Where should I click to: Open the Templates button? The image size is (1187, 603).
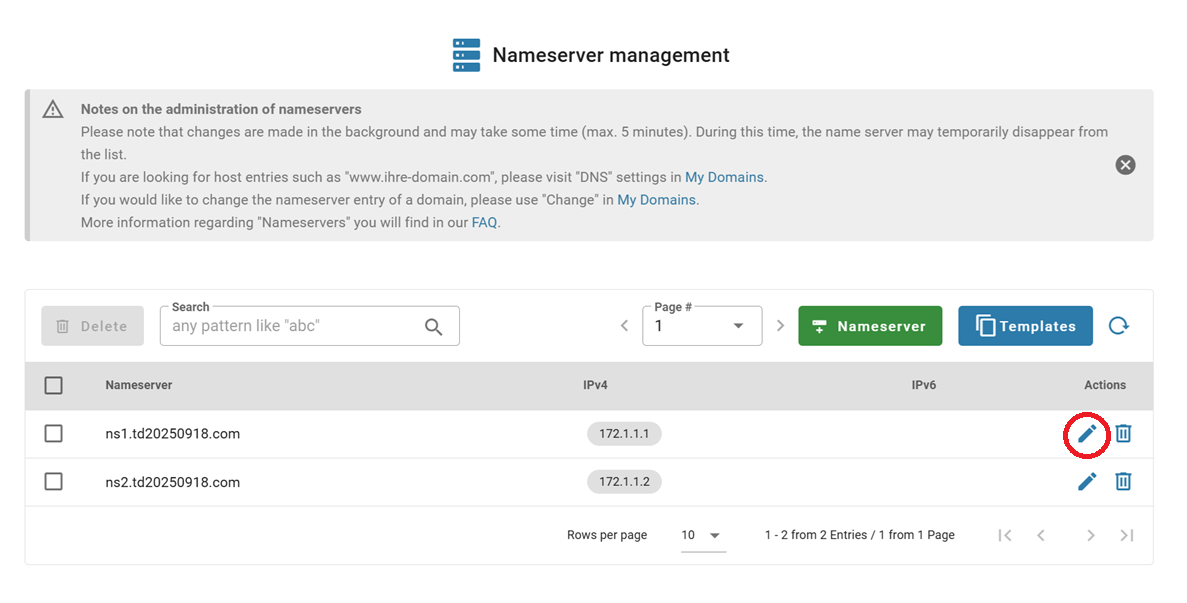coord(1025,326)
